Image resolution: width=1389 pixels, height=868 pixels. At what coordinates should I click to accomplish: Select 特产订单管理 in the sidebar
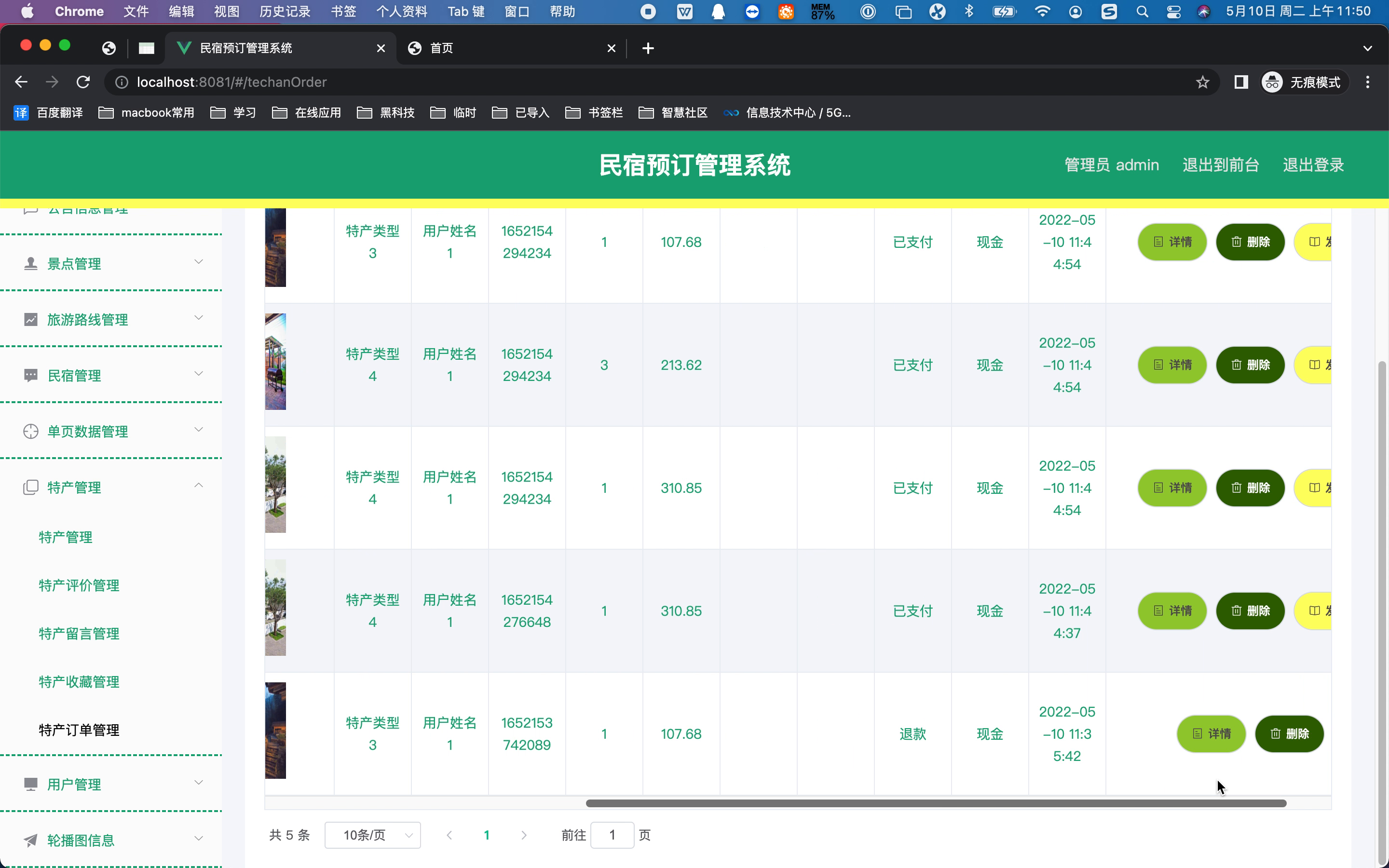click(x=79, y=730)
